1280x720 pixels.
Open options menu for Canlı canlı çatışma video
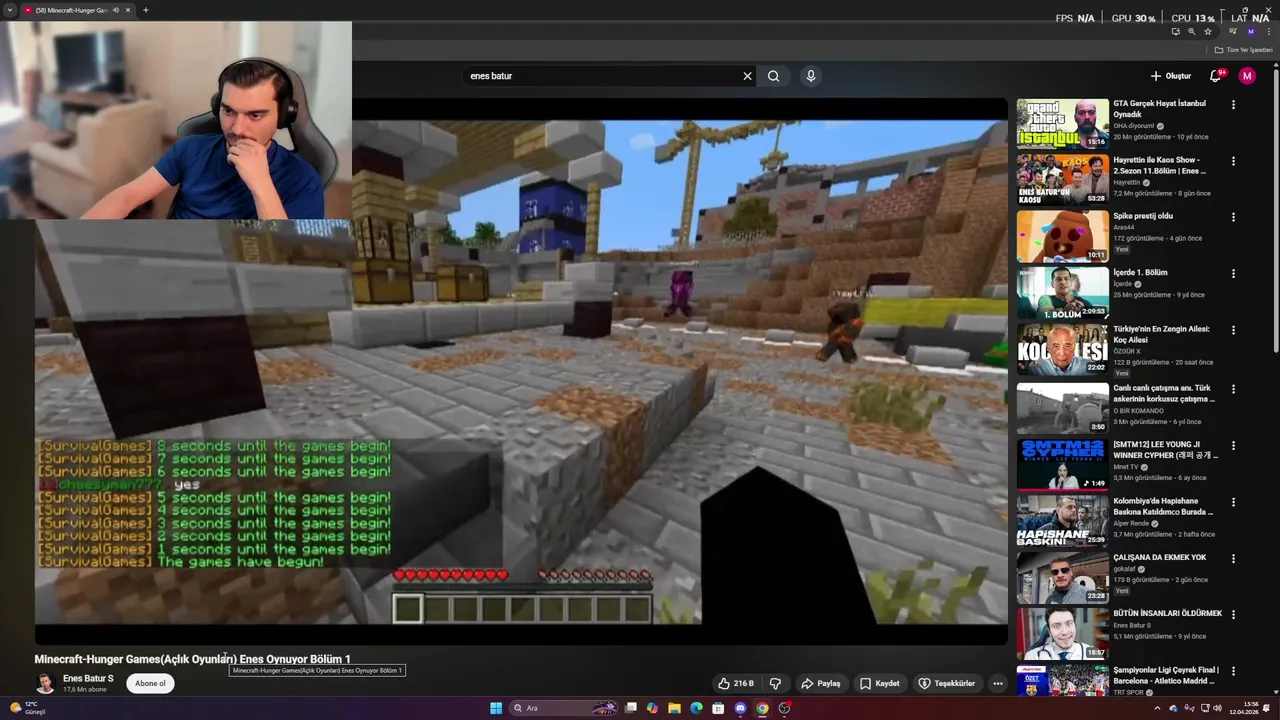[1233, 389]
